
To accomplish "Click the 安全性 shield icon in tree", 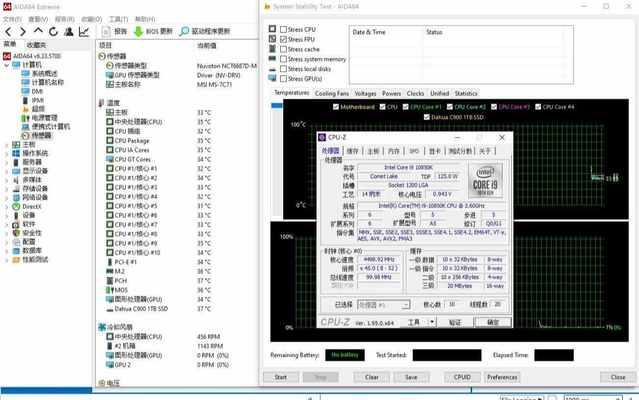I will coord(16,233).
